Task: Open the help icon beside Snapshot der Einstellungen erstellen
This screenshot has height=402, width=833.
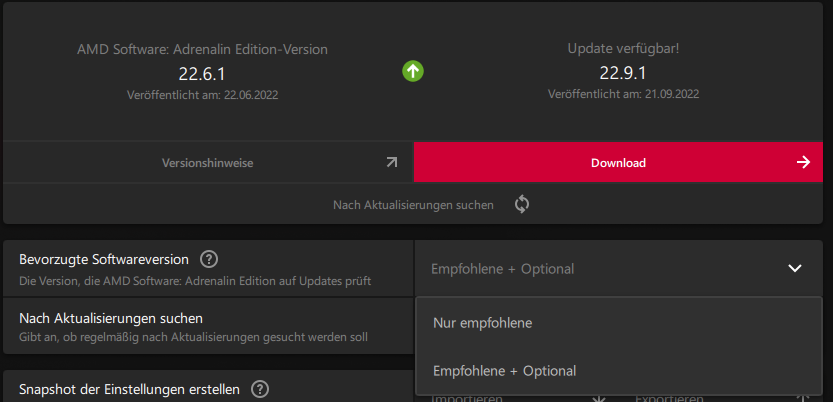Action: point(259,389)
